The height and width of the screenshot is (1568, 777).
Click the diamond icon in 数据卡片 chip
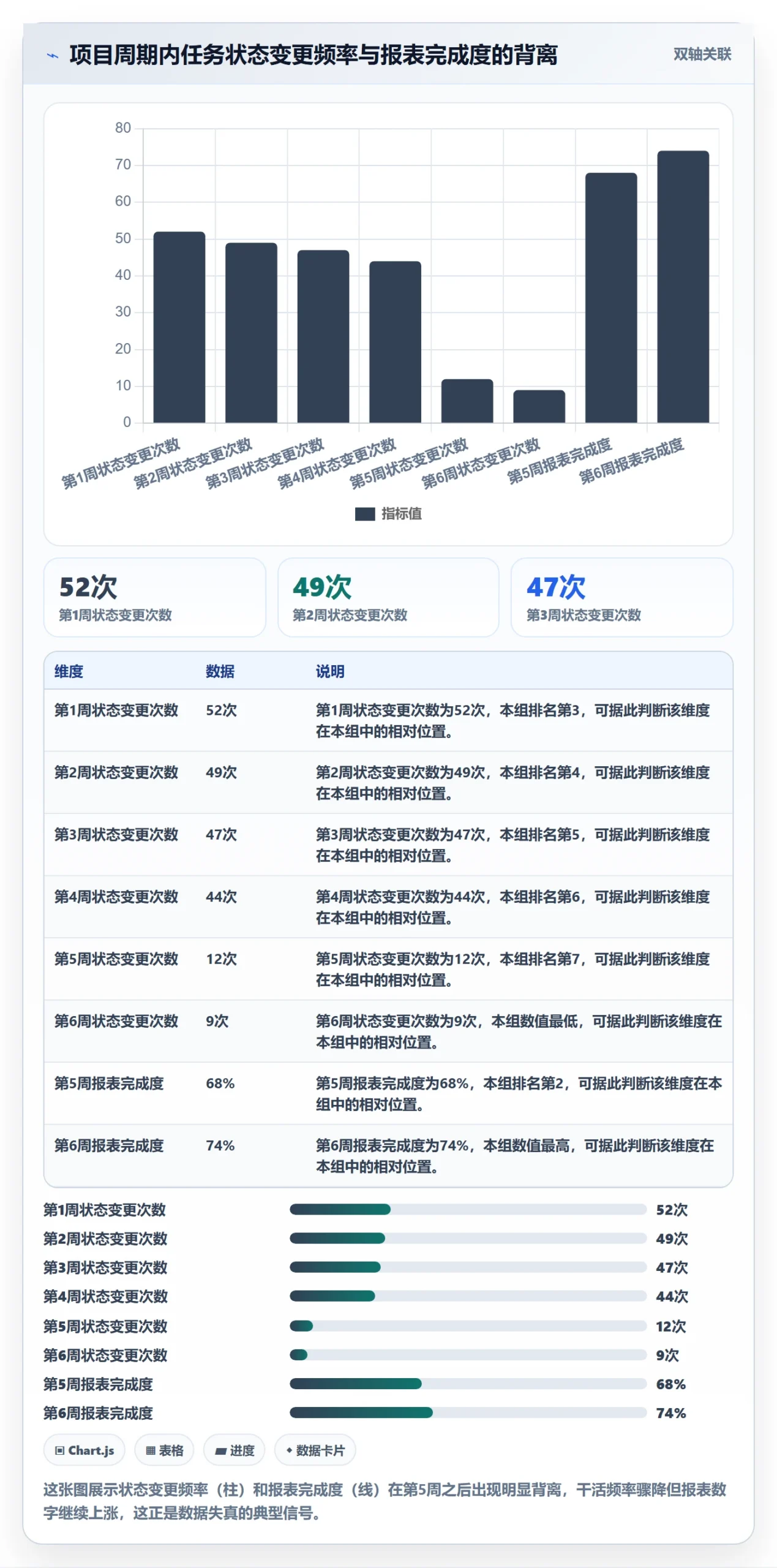(289, 1450)
